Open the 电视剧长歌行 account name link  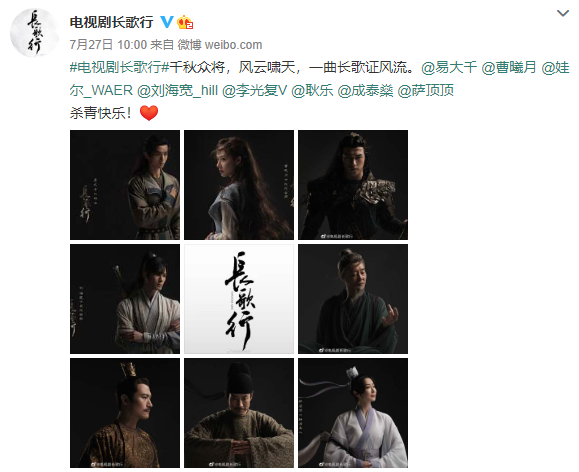[112, 23]
